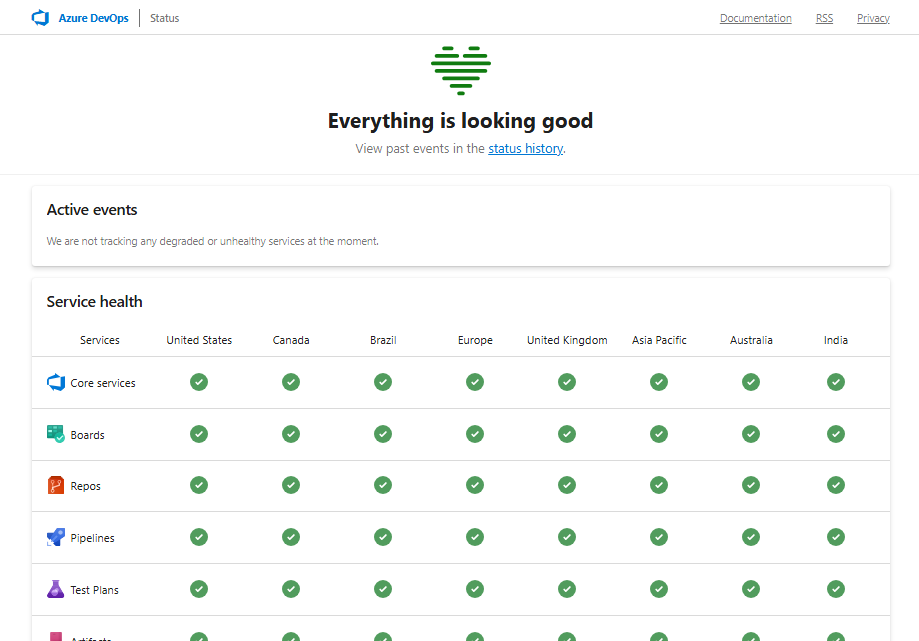This screenshot has width=919, height=641.
Task: Click Boards Australia health check
Action: 751,434
